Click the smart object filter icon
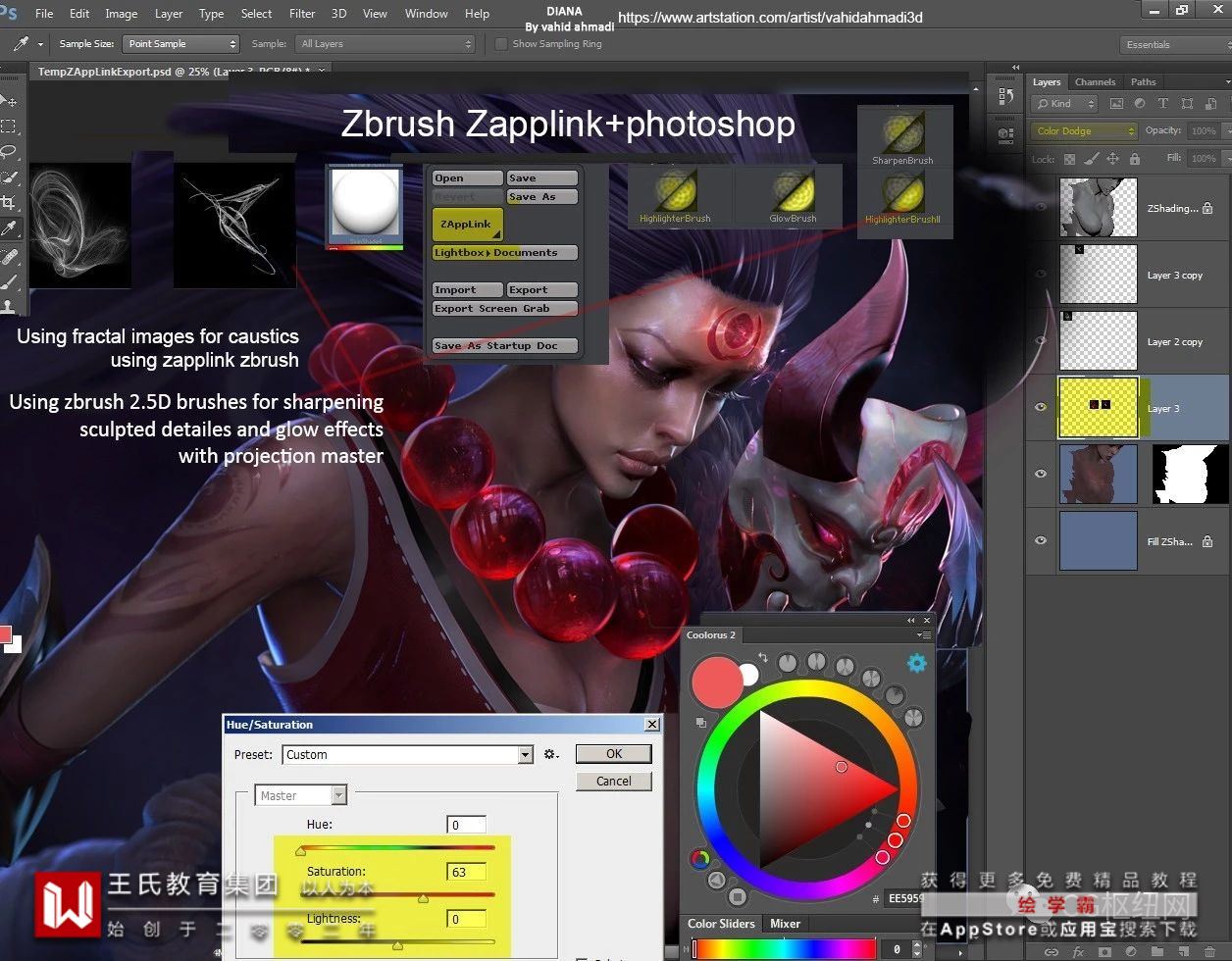The height and width of the screenshot is (961, 1232). point(1209,103)
